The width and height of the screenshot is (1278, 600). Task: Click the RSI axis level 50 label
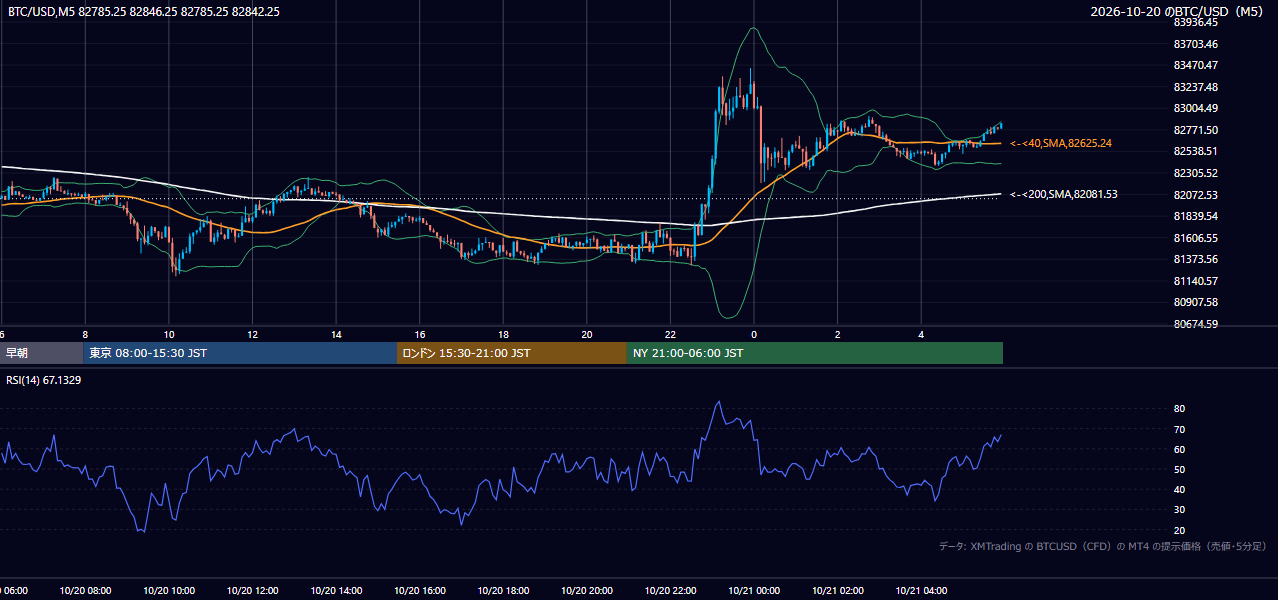pos(1179,469)
